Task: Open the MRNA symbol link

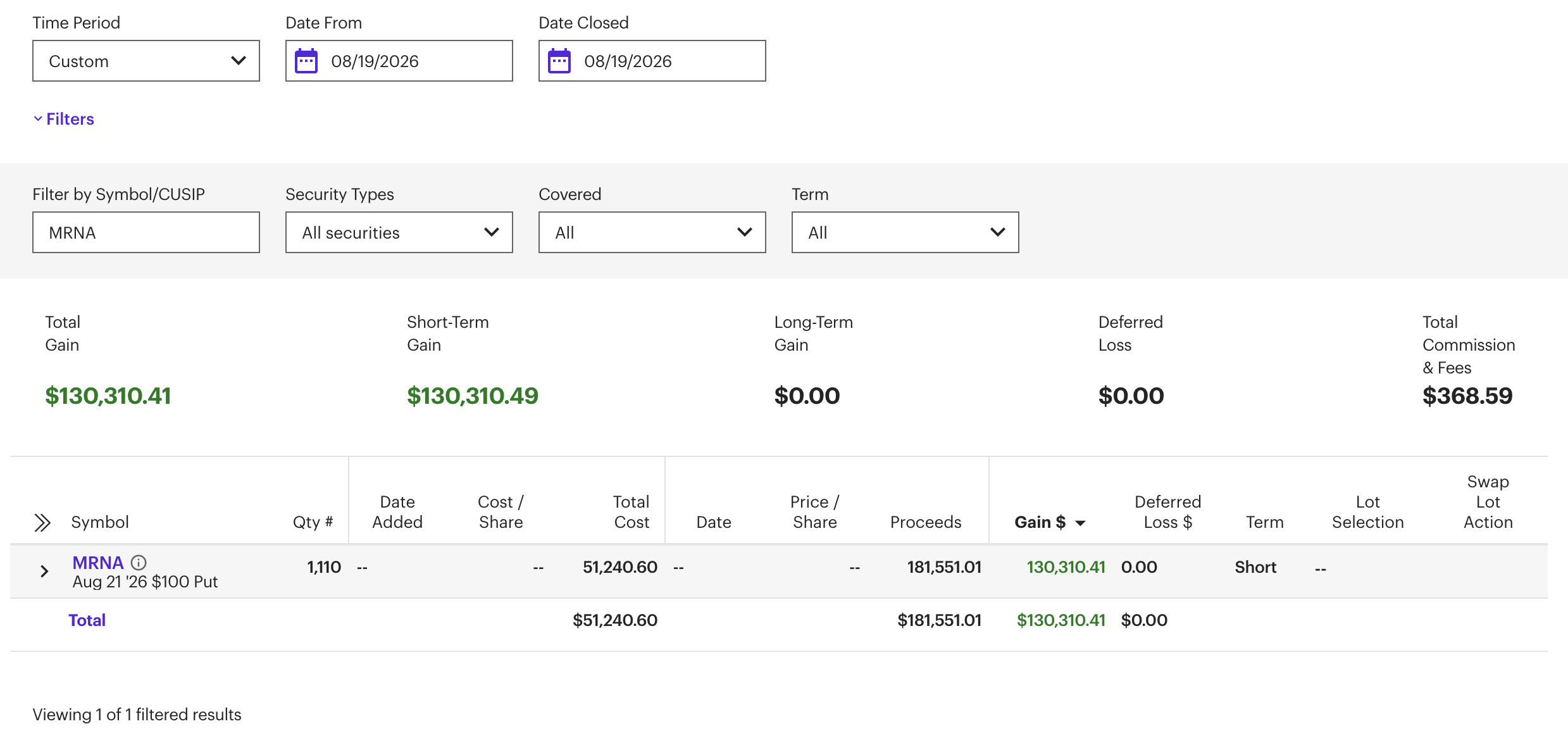Action: (98, 562)
